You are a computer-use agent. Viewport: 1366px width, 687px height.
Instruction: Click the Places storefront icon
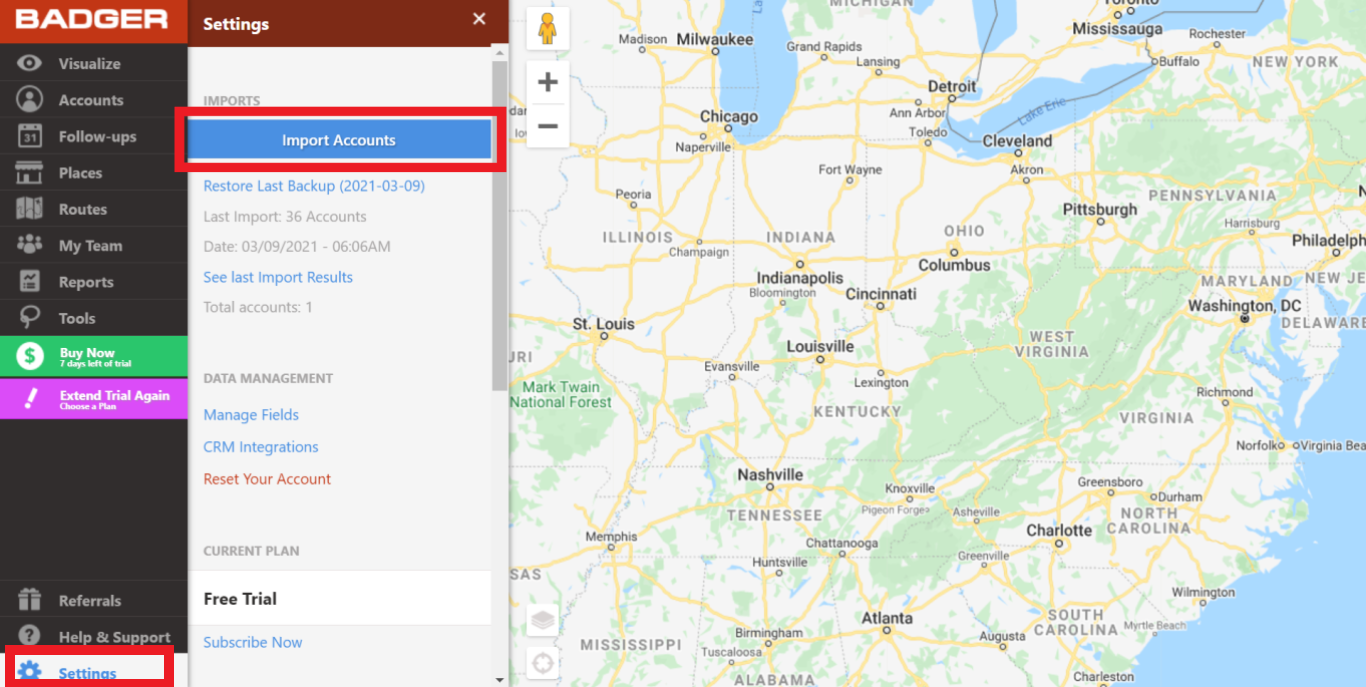[30, 173]
